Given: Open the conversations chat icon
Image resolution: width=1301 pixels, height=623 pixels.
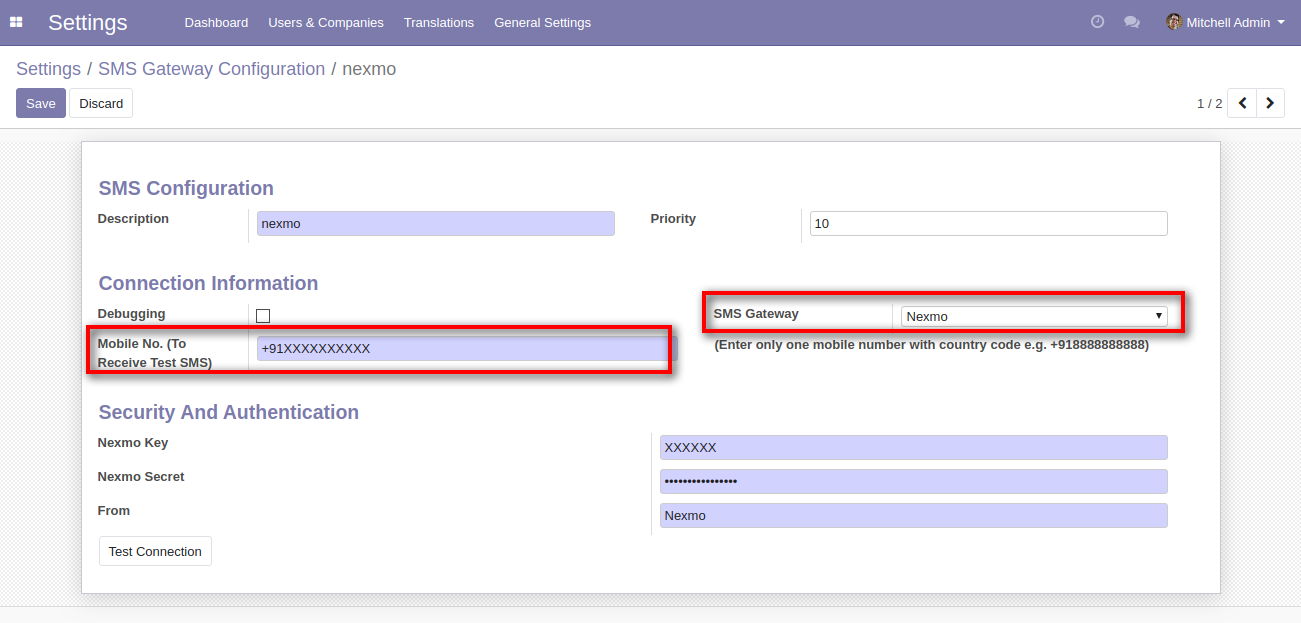Looking at the screenshot, I should (1132, 22).
